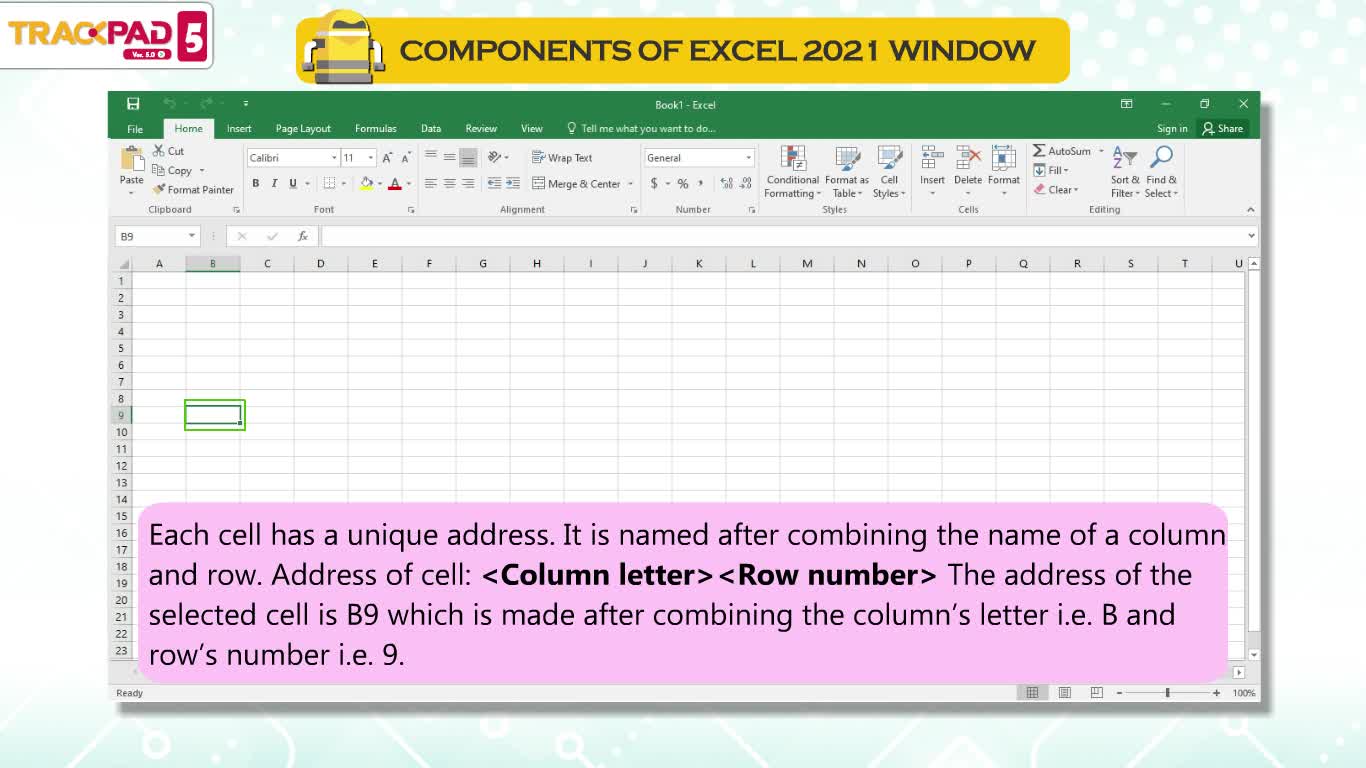Viewport: 1366px width, 768px height.
Task: Click Increase Indent icon
Action: pyautogui.click(x=513, y=184)
